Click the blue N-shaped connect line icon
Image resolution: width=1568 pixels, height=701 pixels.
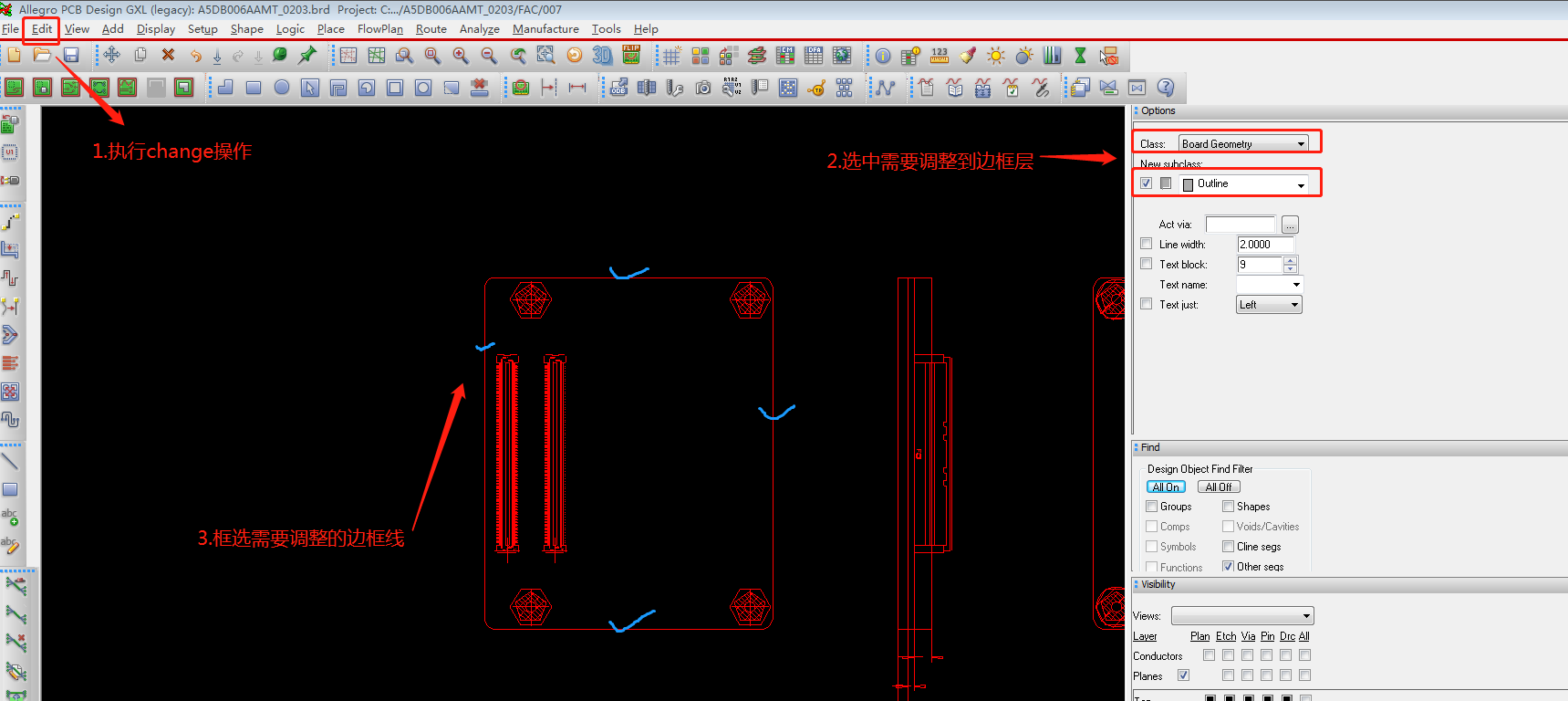coord(885,88)
